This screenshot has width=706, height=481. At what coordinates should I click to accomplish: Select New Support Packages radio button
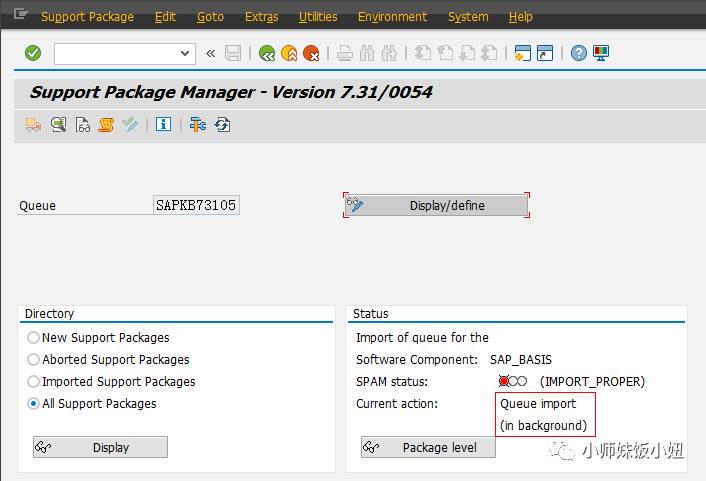[34, 338]
